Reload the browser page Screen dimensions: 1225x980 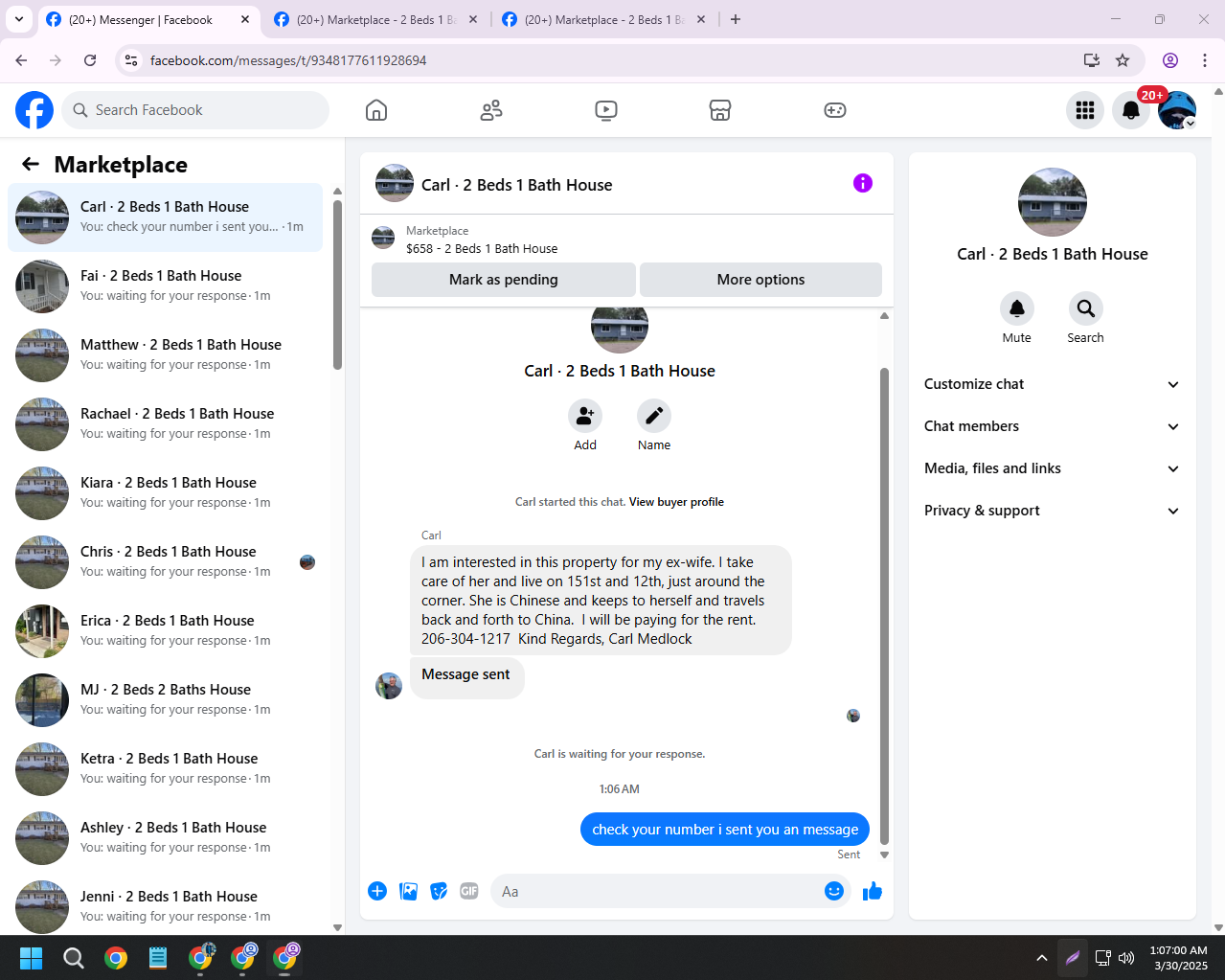pos(90,60)
